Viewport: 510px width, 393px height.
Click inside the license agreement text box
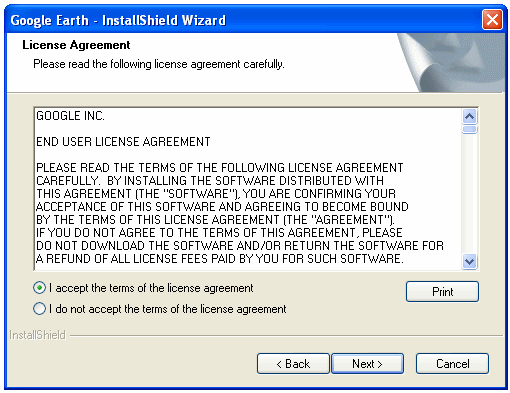[248, 189]
